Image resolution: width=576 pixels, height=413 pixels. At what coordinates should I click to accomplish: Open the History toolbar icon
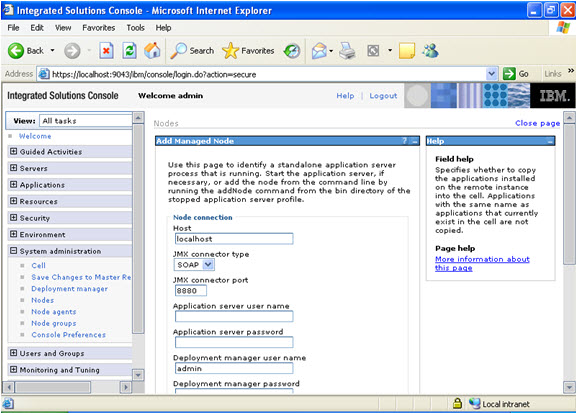click(292, 51)
